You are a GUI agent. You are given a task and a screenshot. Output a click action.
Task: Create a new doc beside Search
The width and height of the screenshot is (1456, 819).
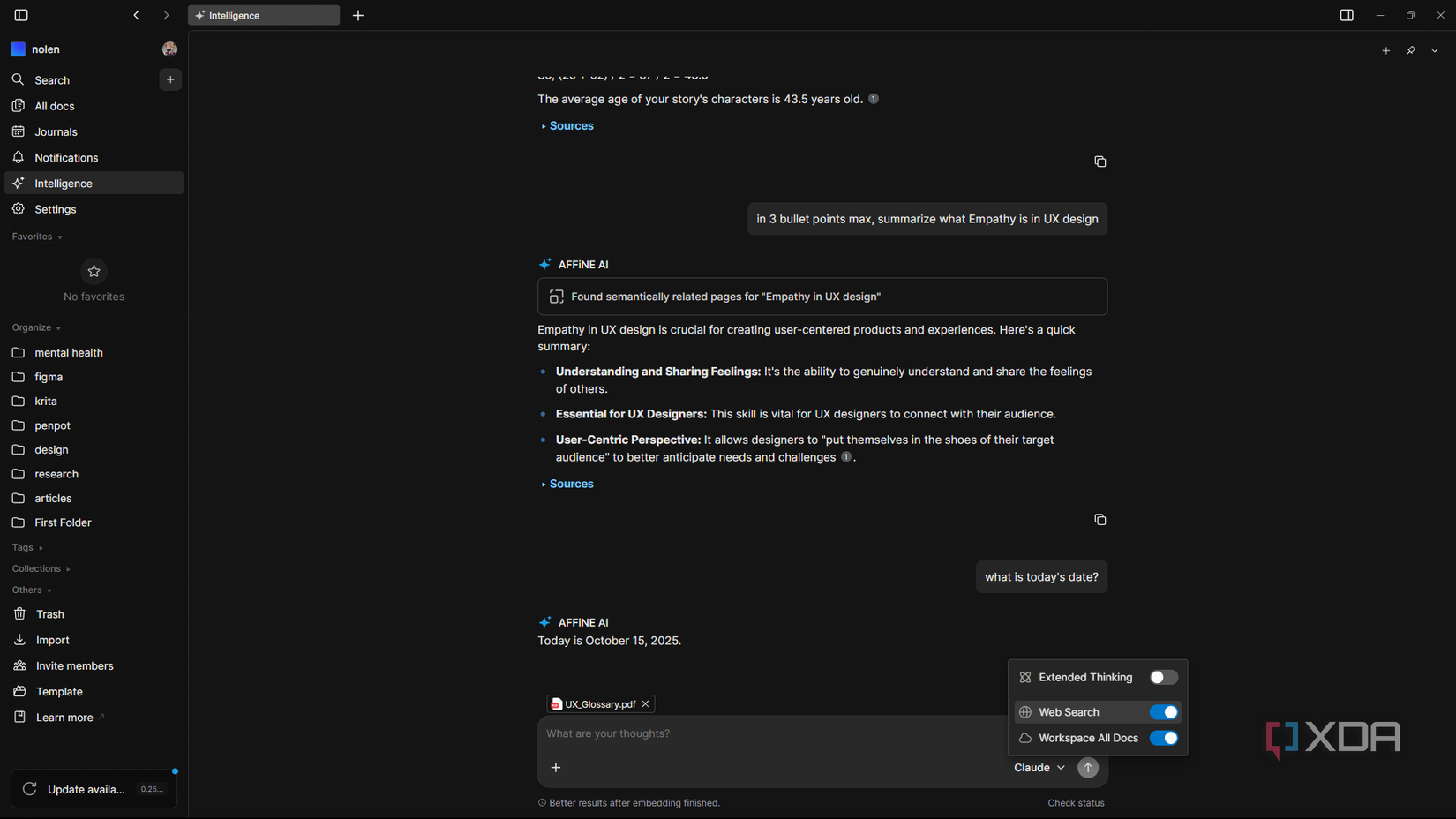coord(170,79)
